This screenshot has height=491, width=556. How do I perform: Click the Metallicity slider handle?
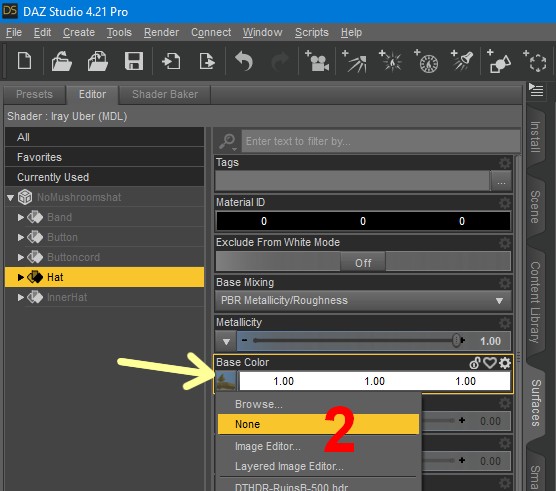[457, 340]
